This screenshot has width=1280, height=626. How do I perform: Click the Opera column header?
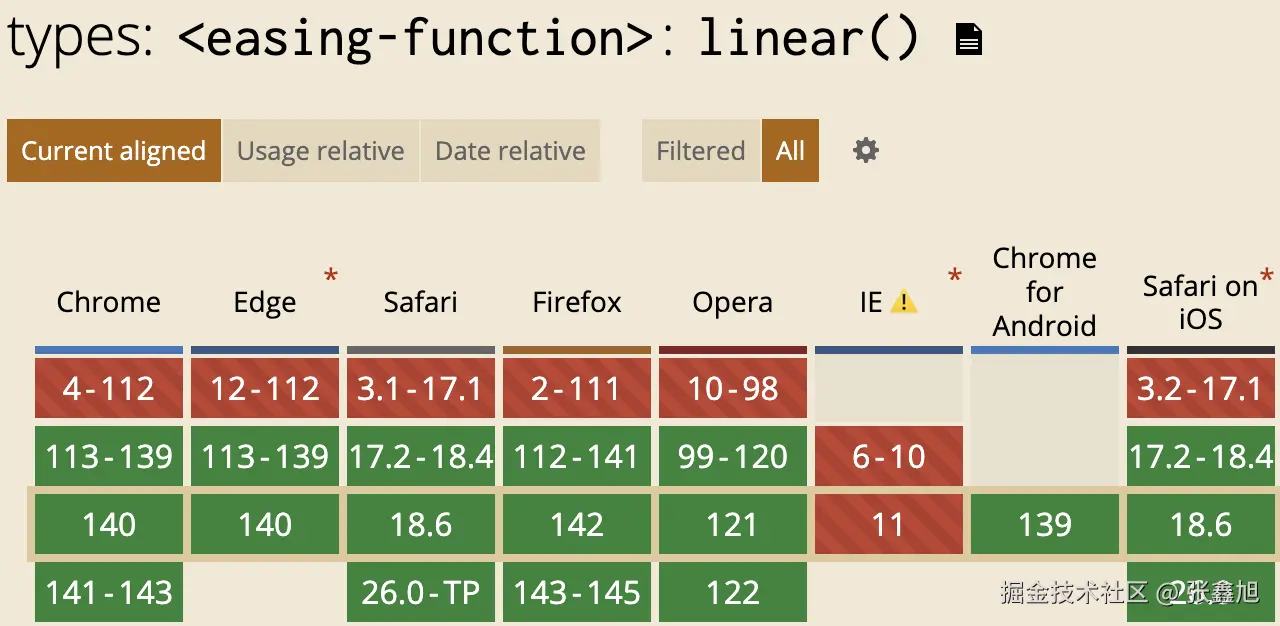pos(733,302)
